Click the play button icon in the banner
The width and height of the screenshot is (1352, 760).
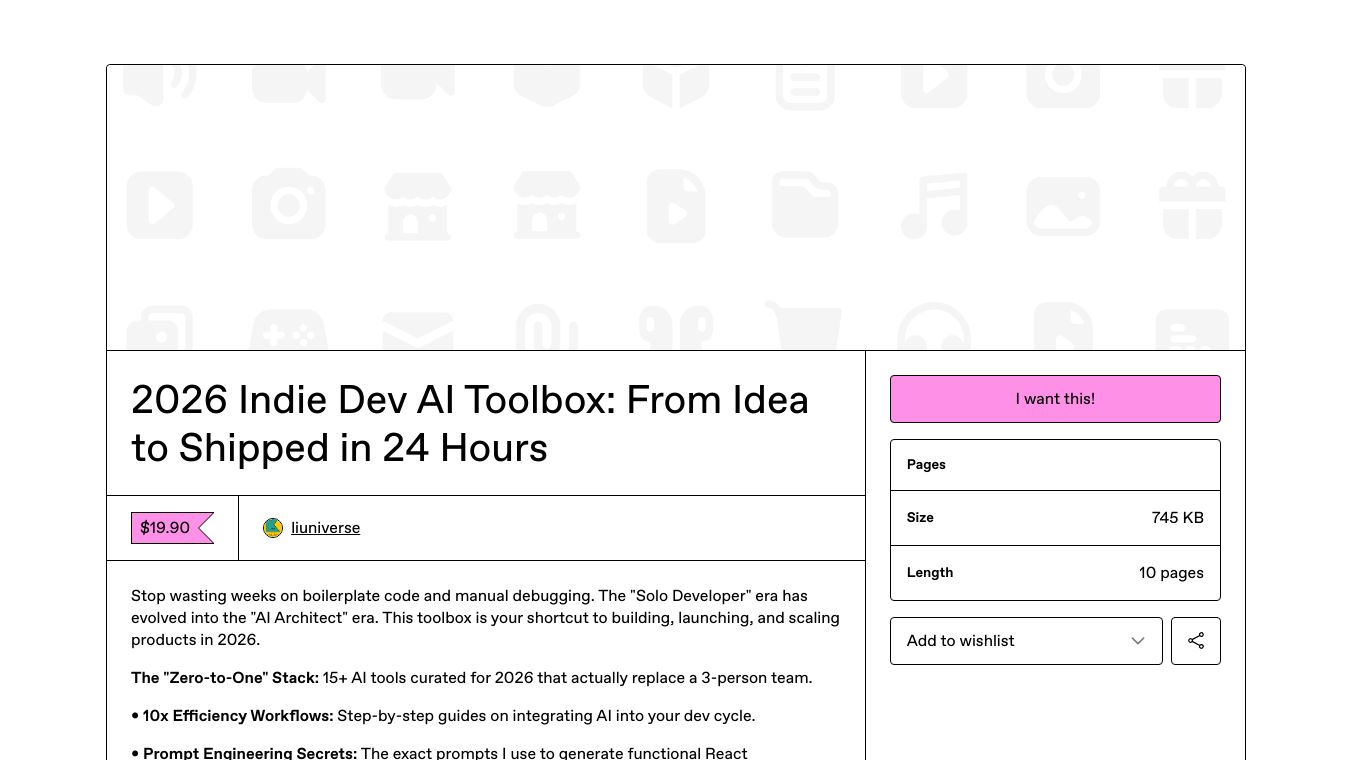click(x=160, y=205)
